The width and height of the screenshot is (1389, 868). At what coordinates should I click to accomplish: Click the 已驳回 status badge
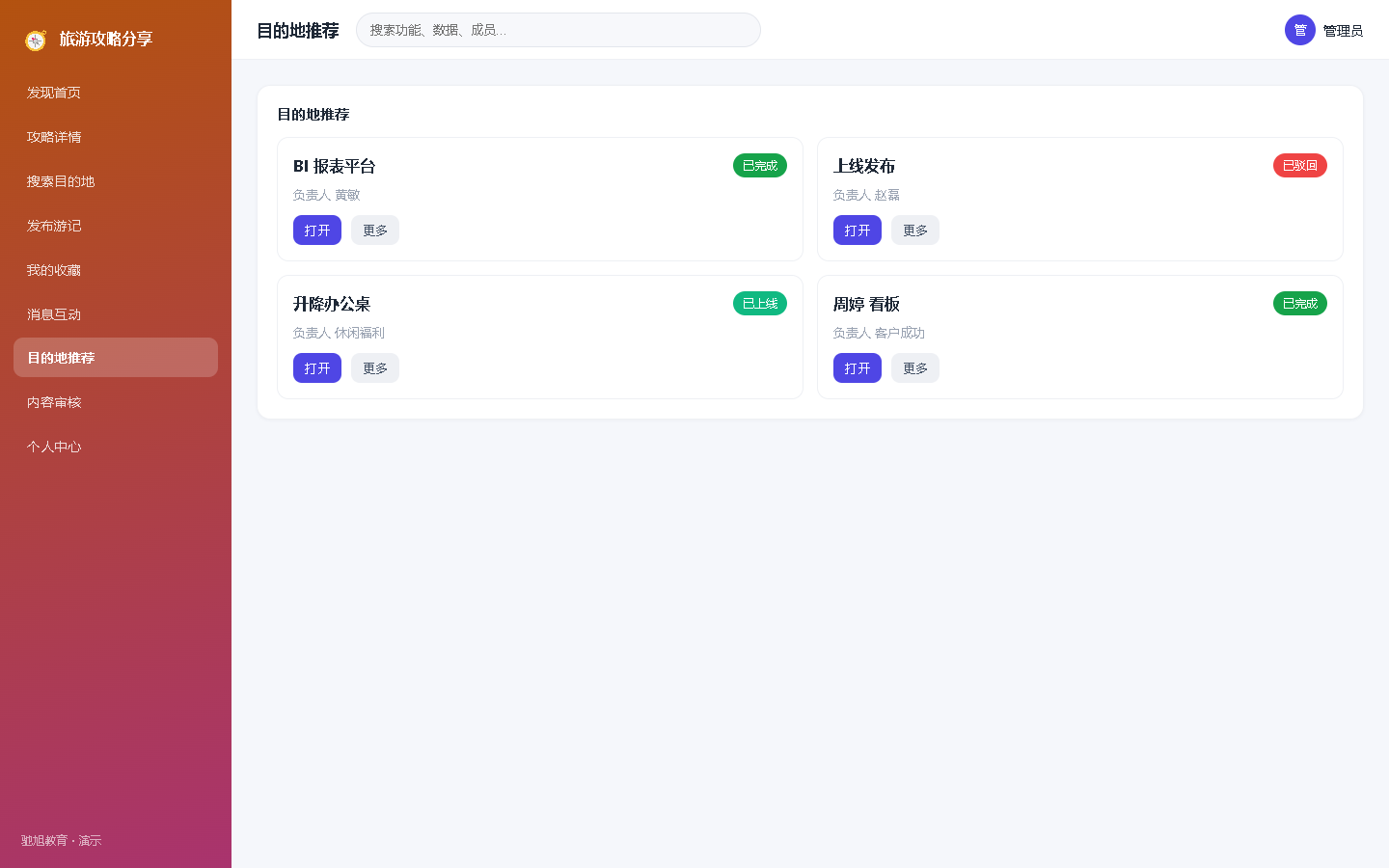click(x=1300, y=166)
